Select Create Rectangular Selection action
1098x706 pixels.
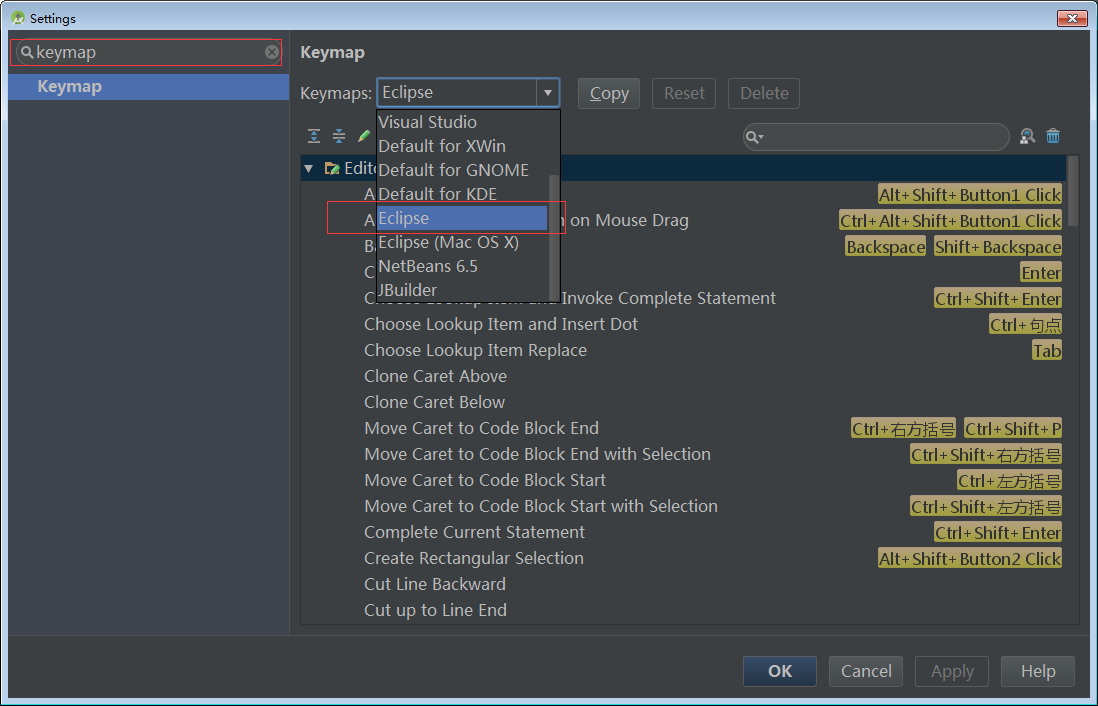pos(473,558)
